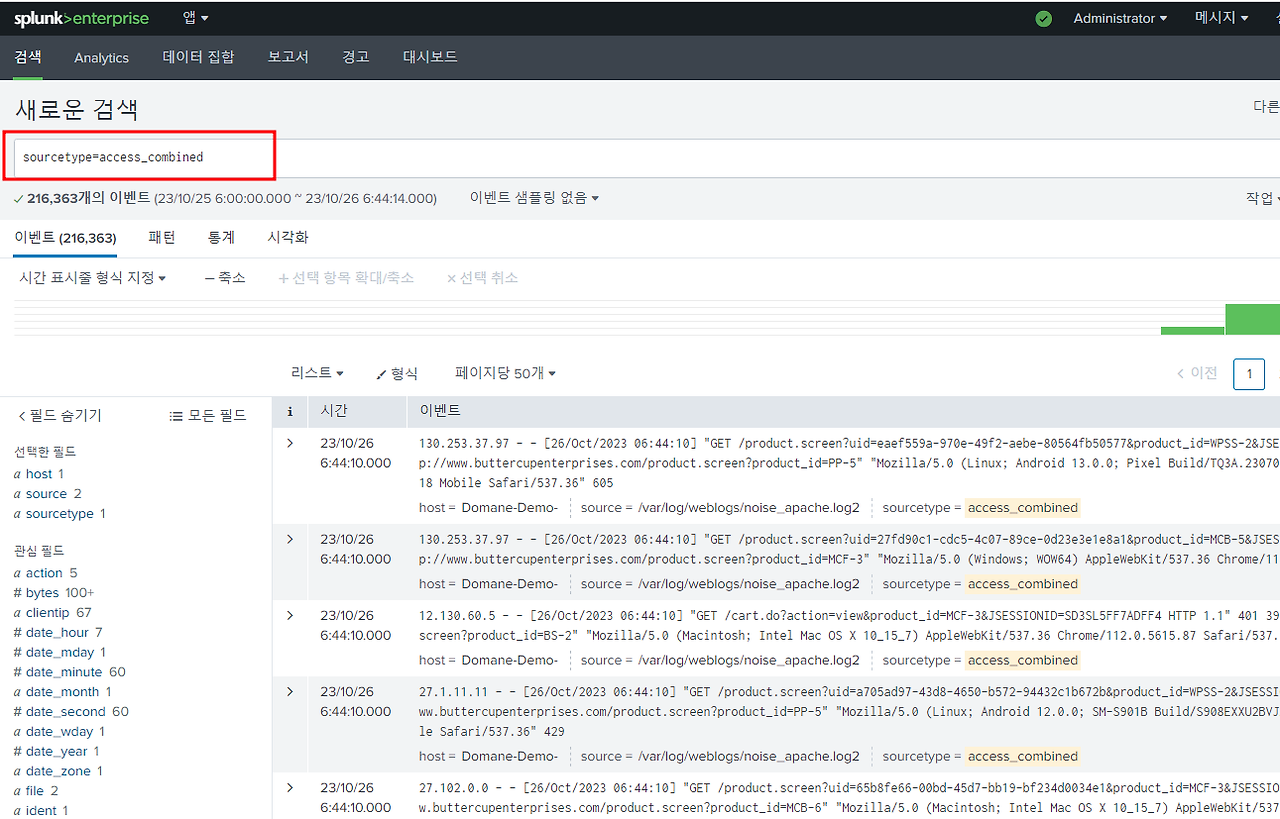Switch to the 패턴 tab
1280x819 pixels.
pos(162,237)
